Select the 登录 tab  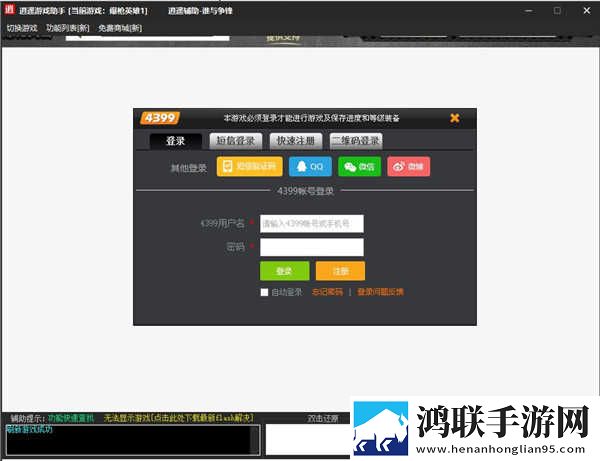pyautogui.click(x=176, y=141)
